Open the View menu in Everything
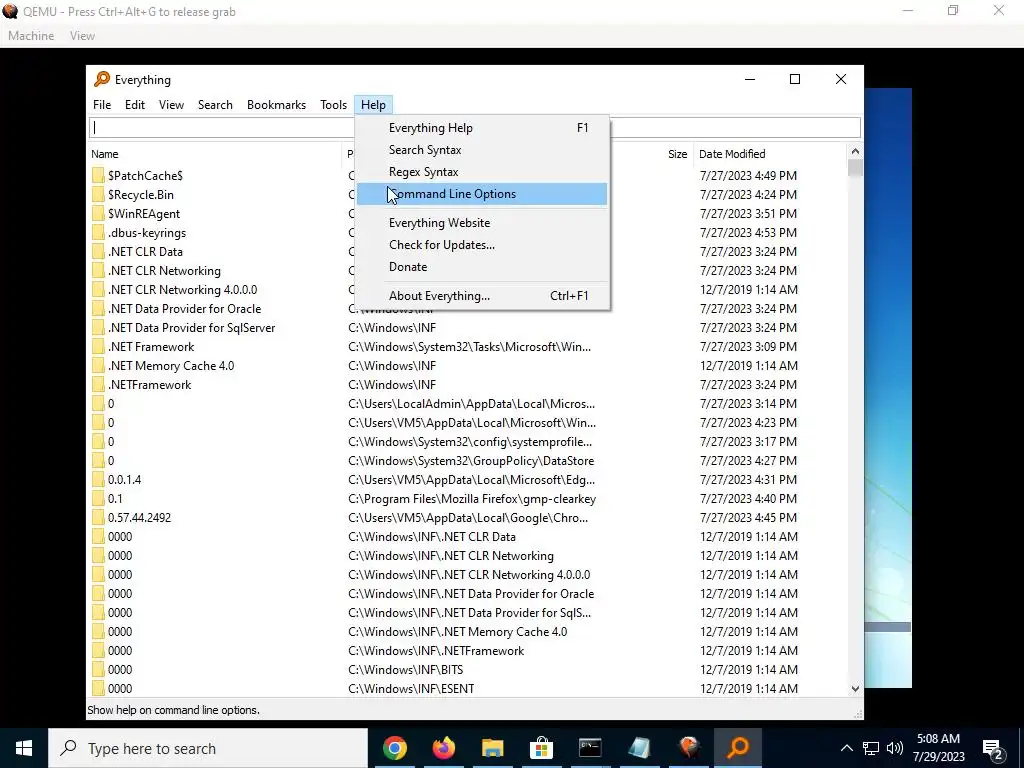This screenshot has width=1024, height=768. 171,104
